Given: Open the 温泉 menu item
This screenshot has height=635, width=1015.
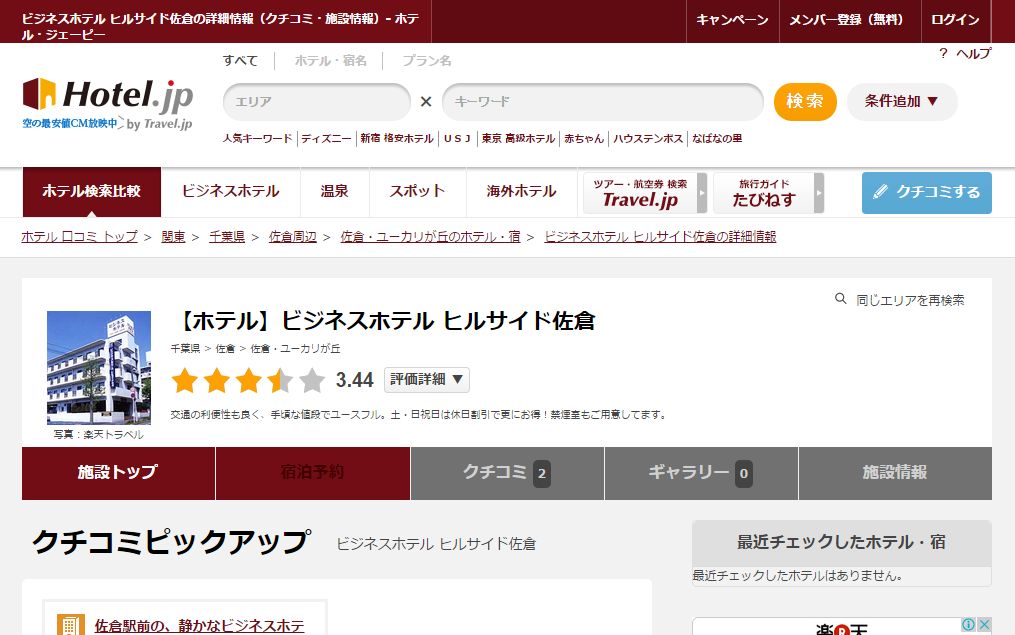Looking at the screenshot, I should click(335, 192).
